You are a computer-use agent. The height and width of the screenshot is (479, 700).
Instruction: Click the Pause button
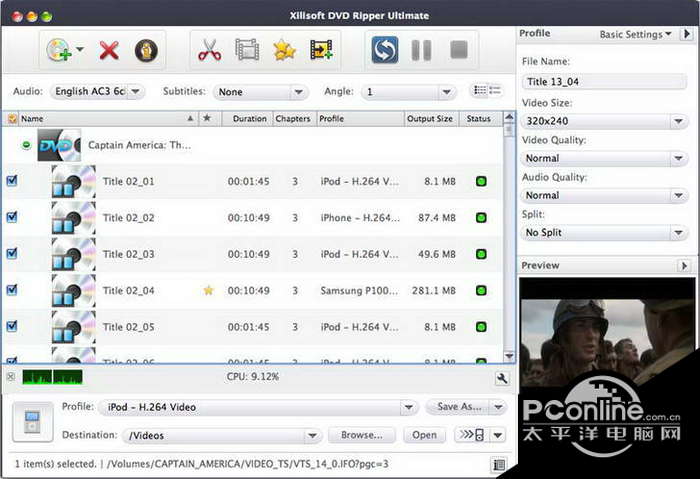pyautogui.click(x=421, y=50)
